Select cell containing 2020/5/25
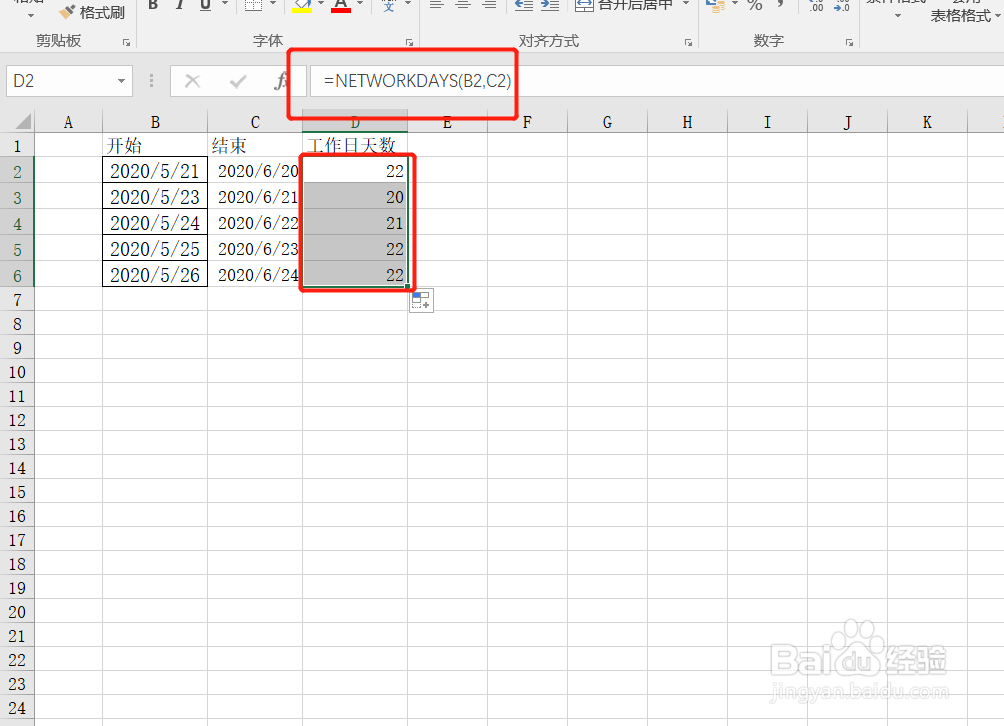The width and height of the screenshot is (1004, 726). pos(155,249)
